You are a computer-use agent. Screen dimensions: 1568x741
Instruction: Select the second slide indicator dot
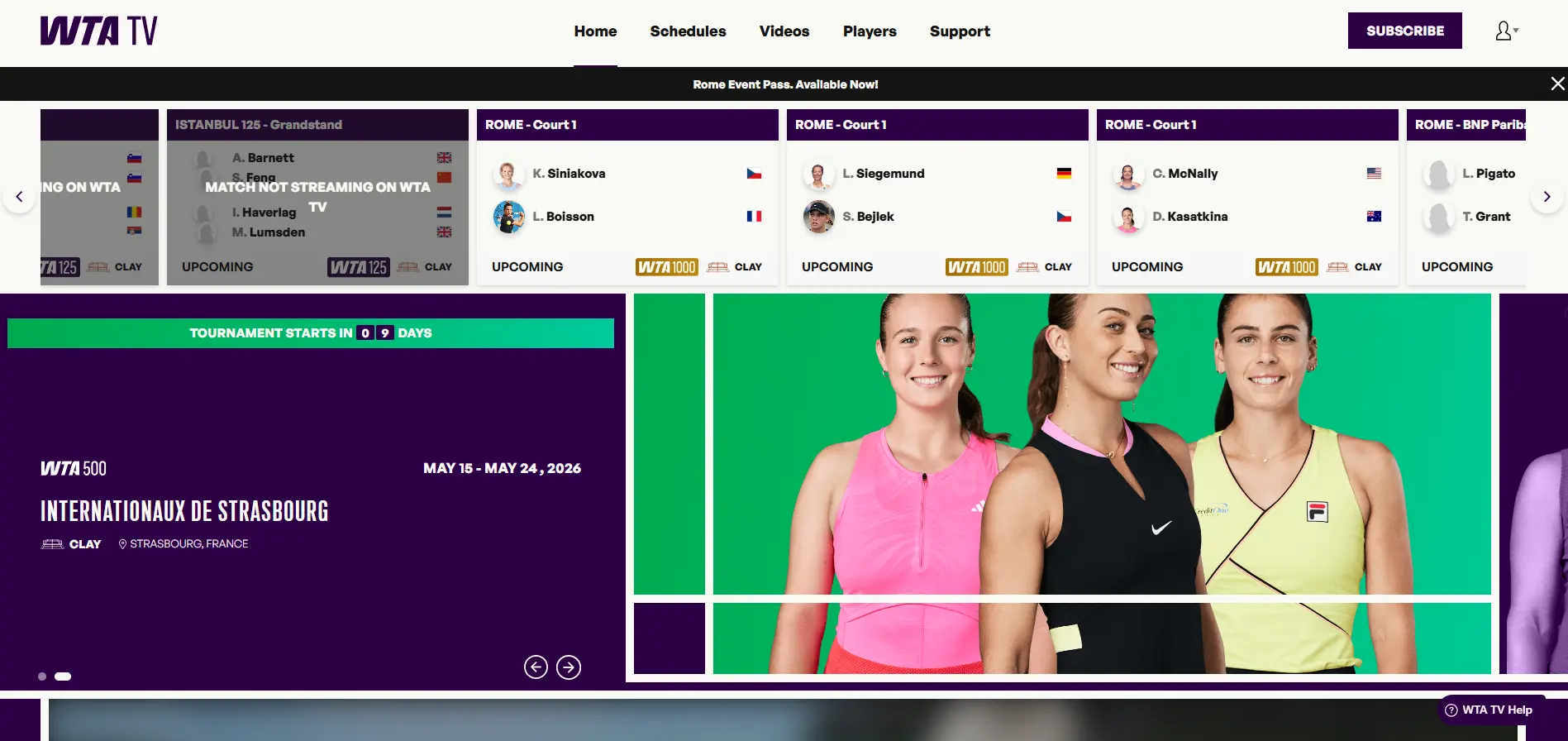[x=63, y=676]
